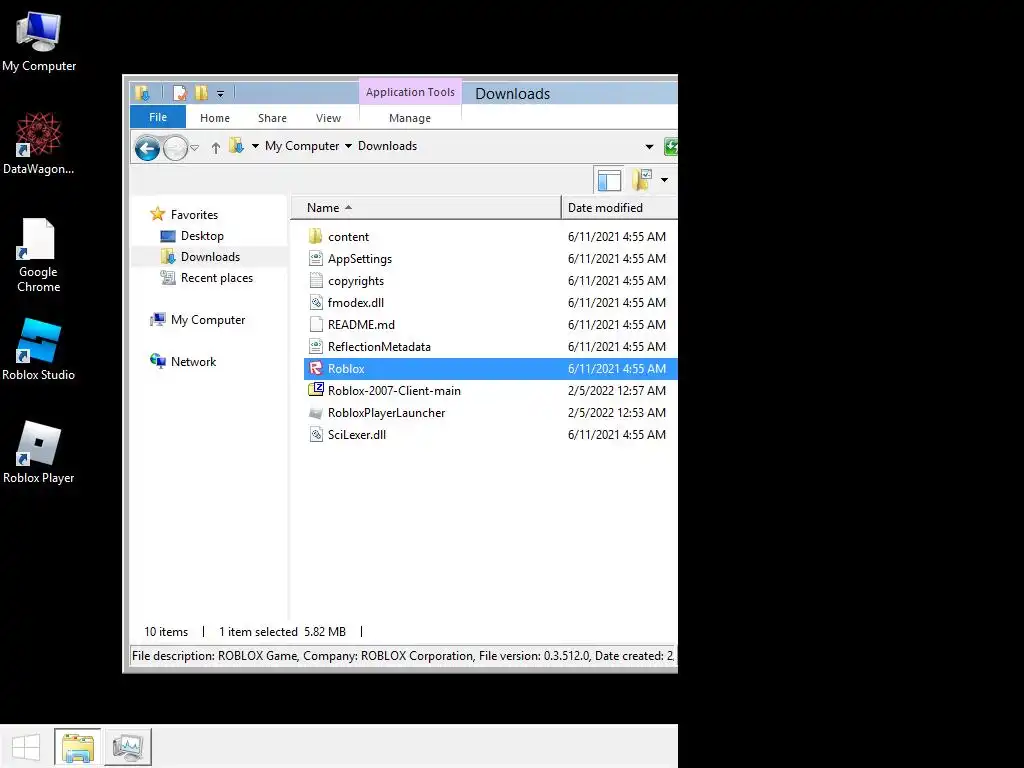
Task: Click the folder options toolbar icon
Action: 642,180
